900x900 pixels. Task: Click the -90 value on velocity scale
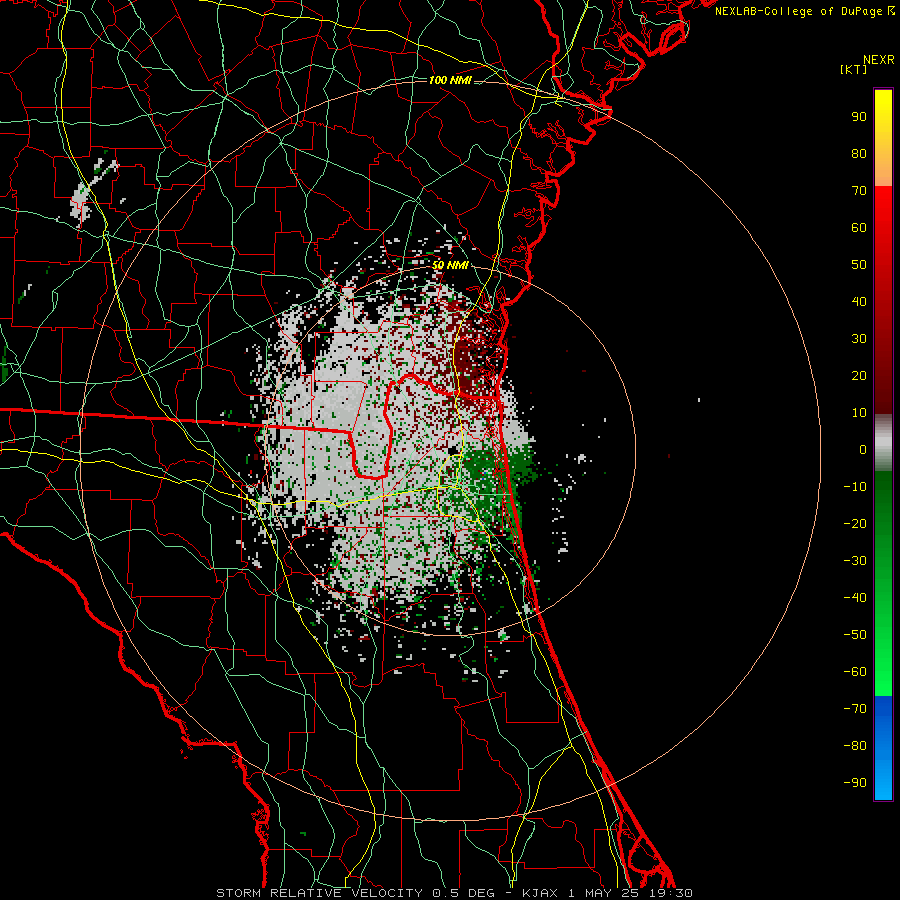(x=855, y=783)
